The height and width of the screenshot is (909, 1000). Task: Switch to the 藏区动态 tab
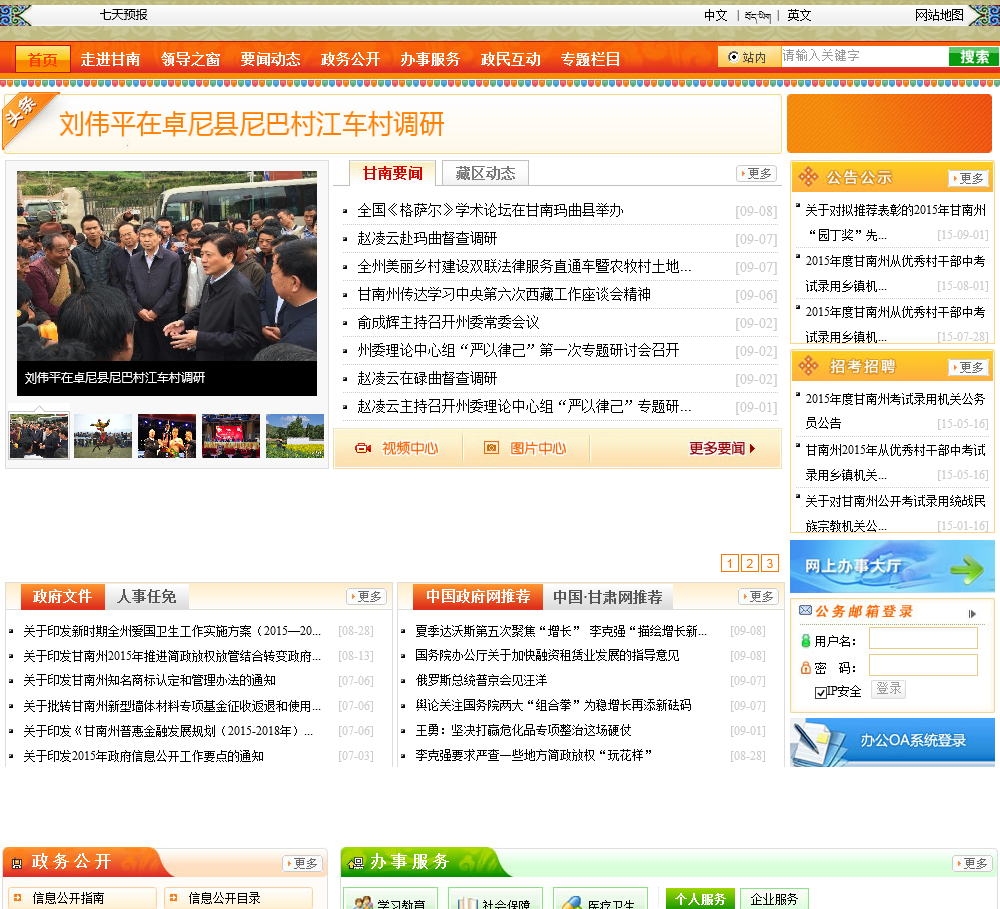pyautogui.click(x=485, y=173)
